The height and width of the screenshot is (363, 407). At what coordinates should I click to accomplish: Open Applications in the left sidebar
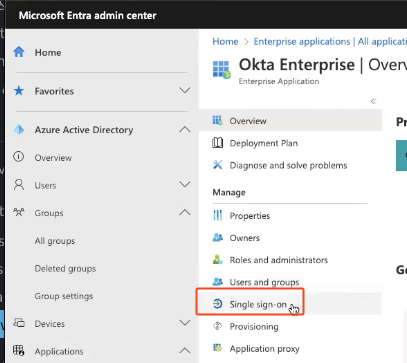click(x=59, y=351)
